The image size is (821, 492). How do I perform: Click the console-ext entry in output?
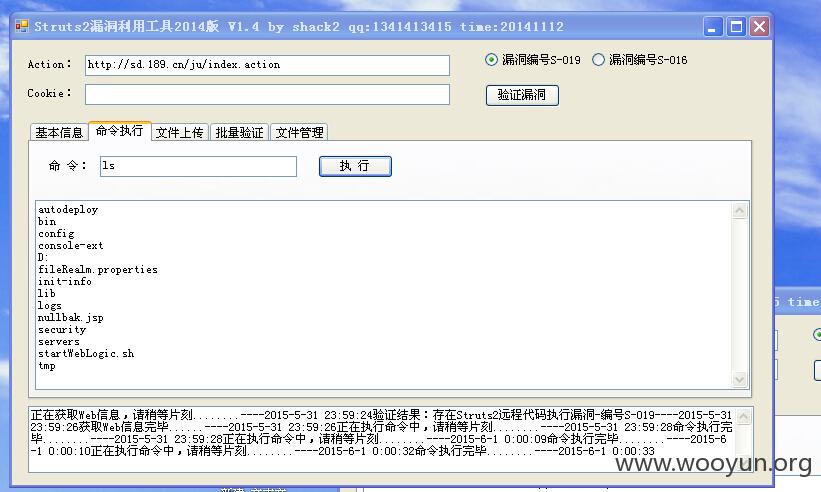point(71,245)
